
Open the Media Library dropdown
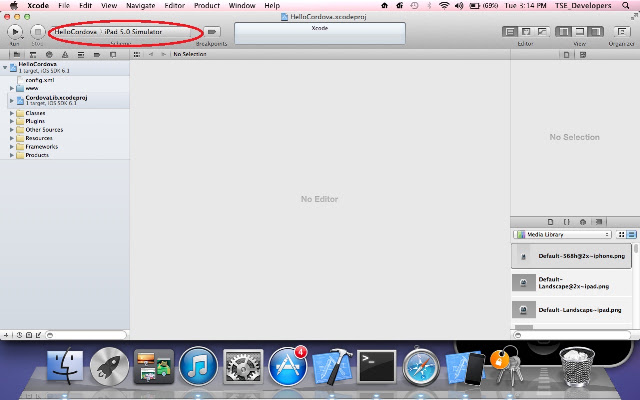[x=562, y=234]
